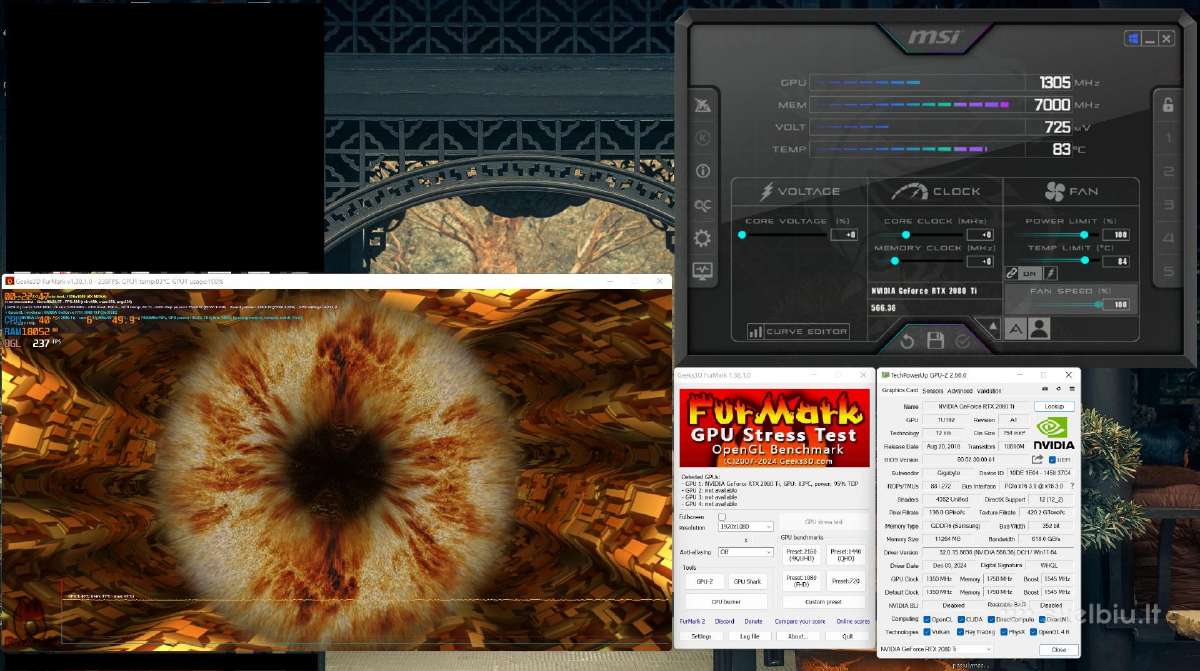1200x671 pixels.
Task: Launch CPU burner from FurMark
Action: [x=726, y=602]
